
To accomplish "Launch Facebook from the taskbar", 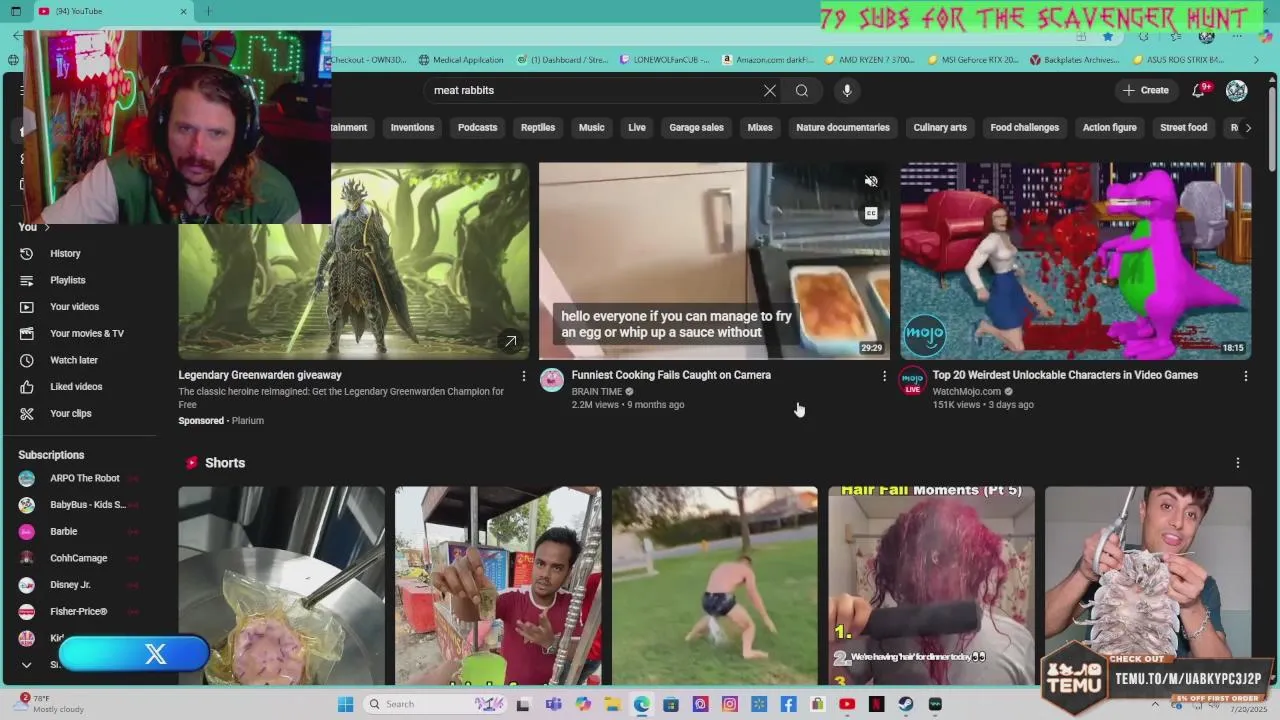I will (788, 704).
